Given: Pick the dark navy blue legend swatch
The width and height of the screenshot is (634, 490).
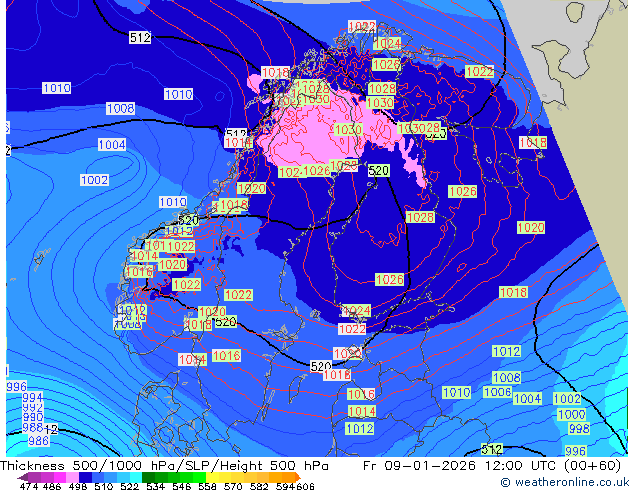Looking at the screenshot, I should tap(85, 477).
